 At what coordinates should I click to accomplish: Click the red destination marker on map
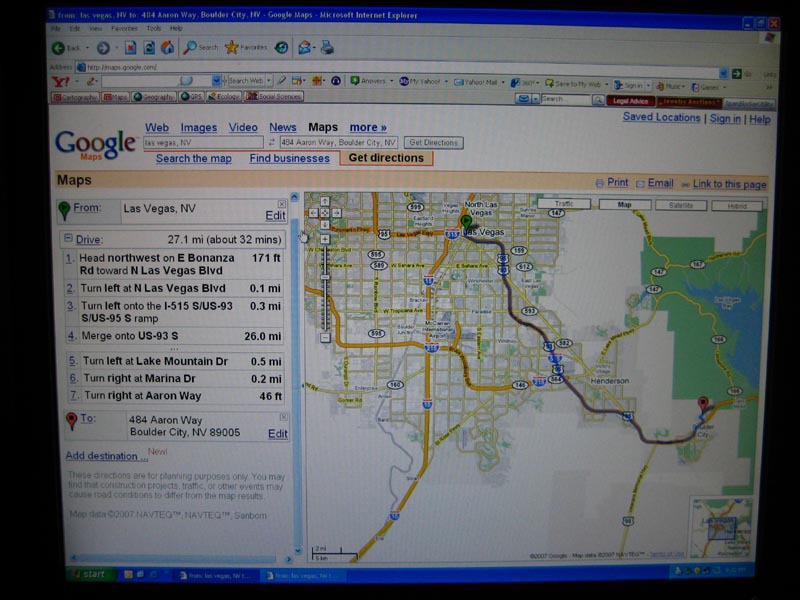tap(703, 403)
